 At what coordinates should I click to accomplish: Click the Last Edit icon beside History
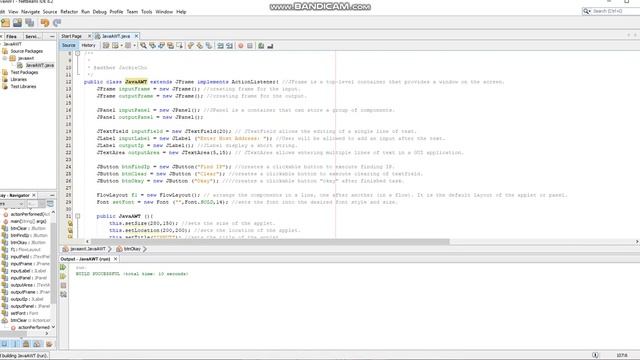click(x=106, y=46)
